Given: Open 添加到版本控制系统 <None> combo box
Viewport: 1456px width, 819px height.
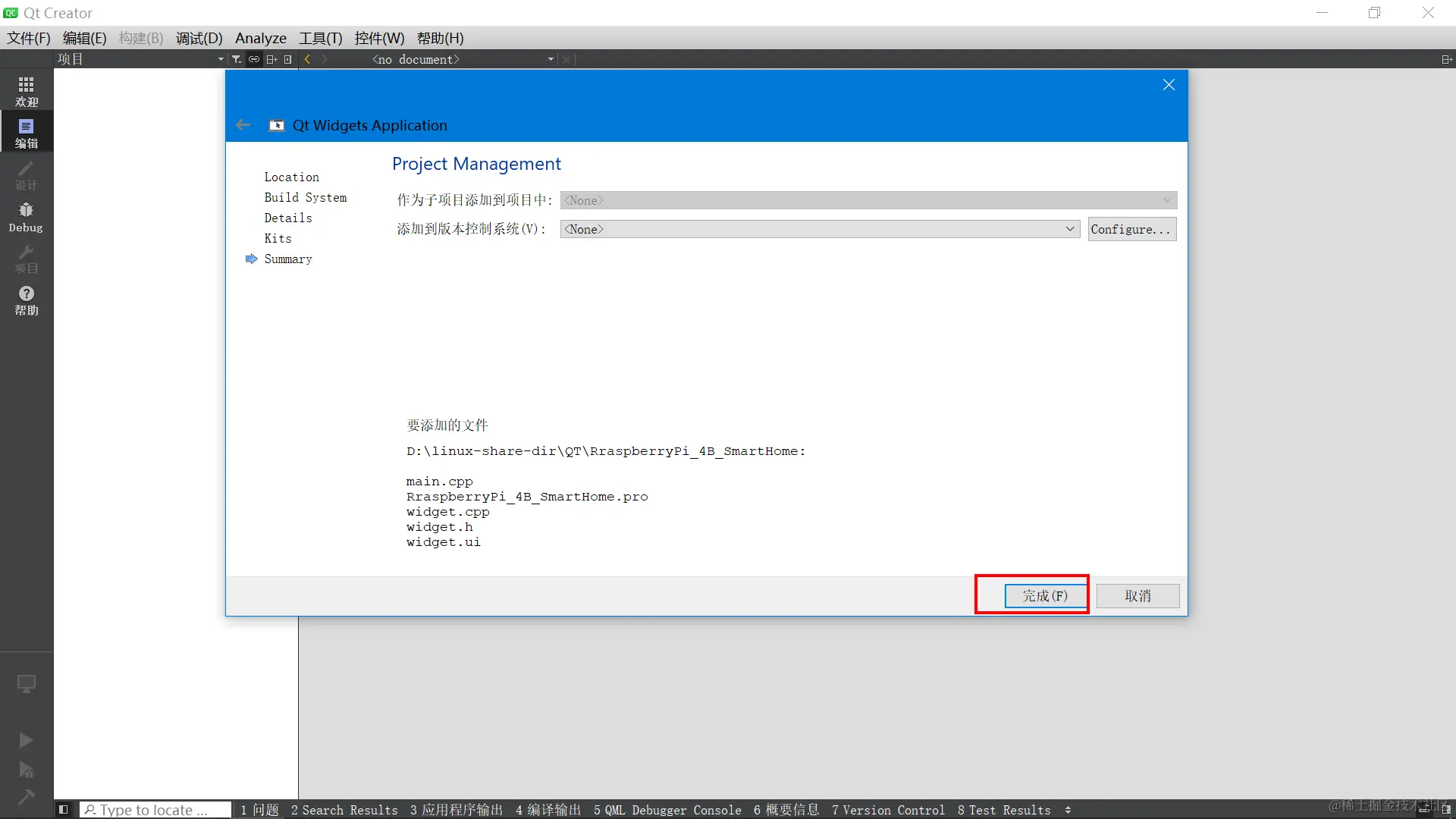Looking at the screenshot, I should (x=820, y=229).
